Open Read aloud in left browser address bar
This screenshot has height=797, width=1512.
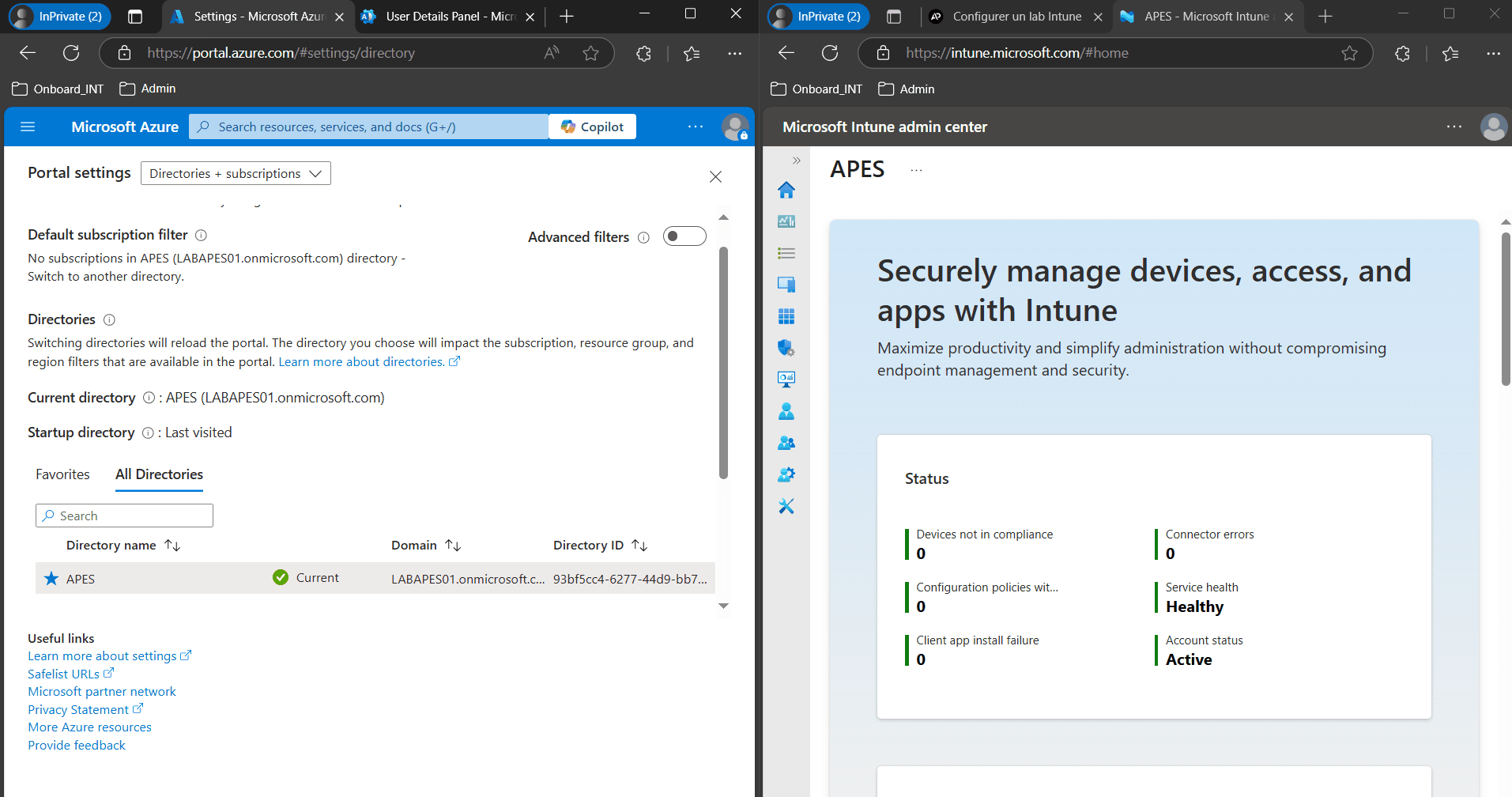tap(552, 53)
